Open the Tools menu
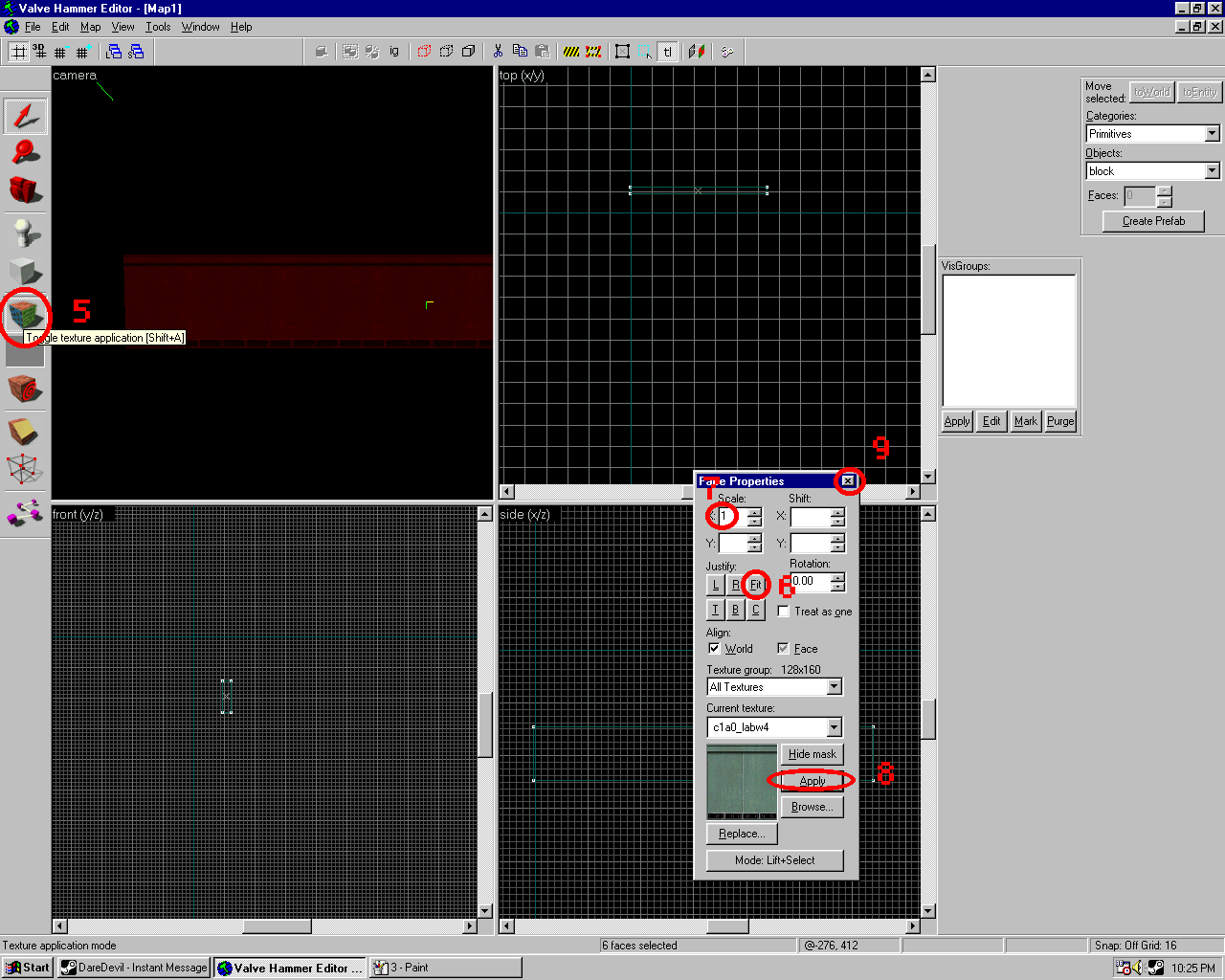 coord(158,27)
